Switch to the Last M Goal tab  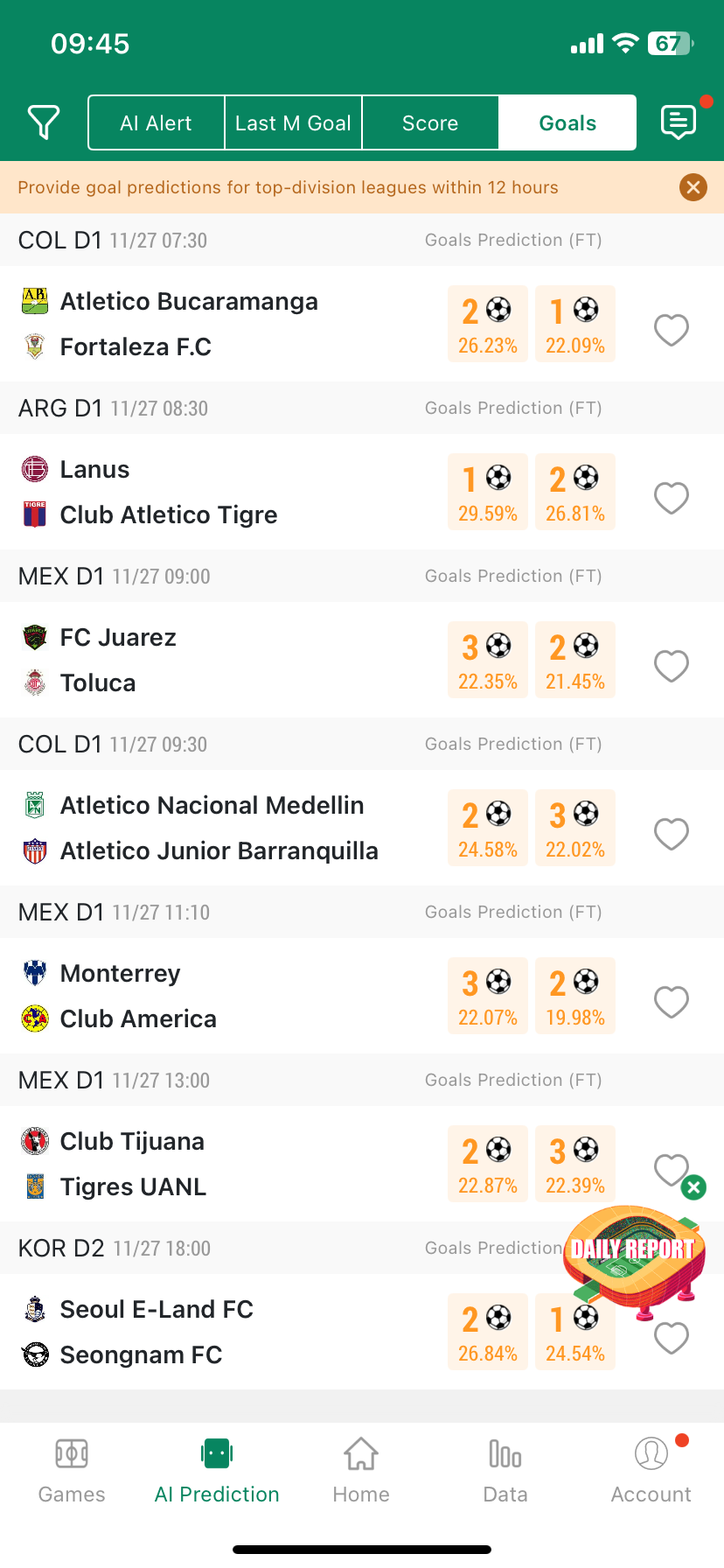293,123
